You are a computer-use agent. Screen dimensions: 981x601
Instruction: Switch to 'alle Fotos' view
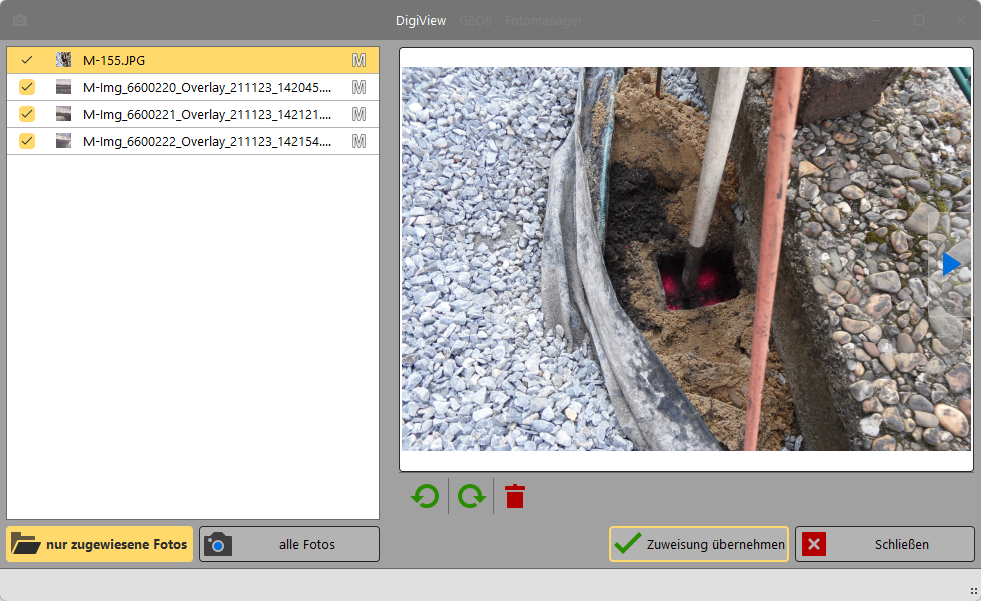point(289,544)
